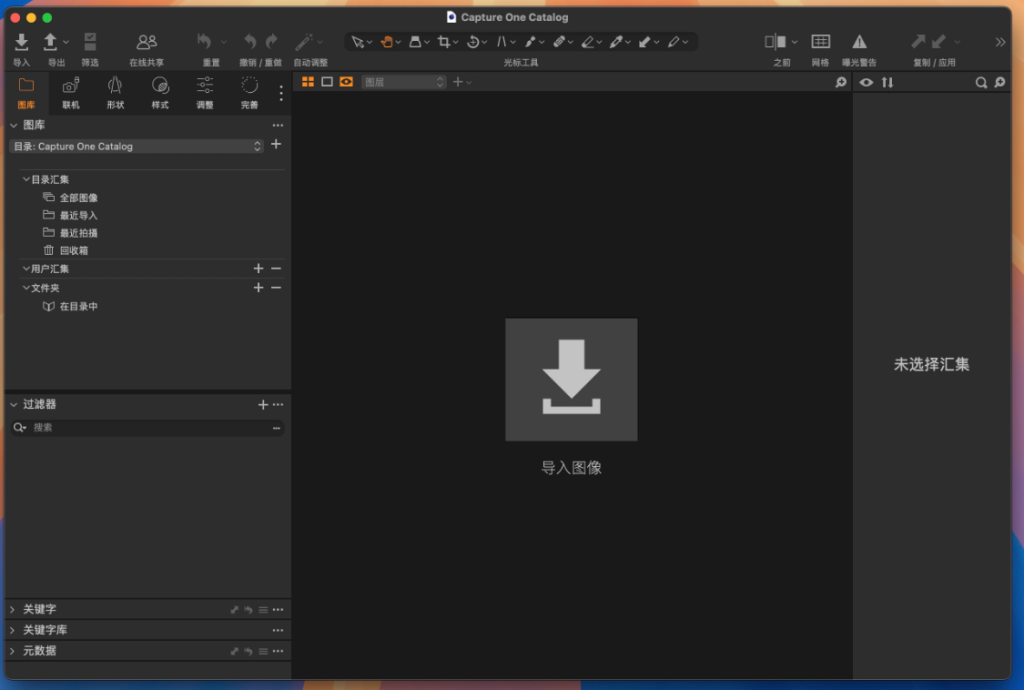Switch to the Tether (联机) tool tab
This screenshot has width=1024, height=690.
coord(71,86)
